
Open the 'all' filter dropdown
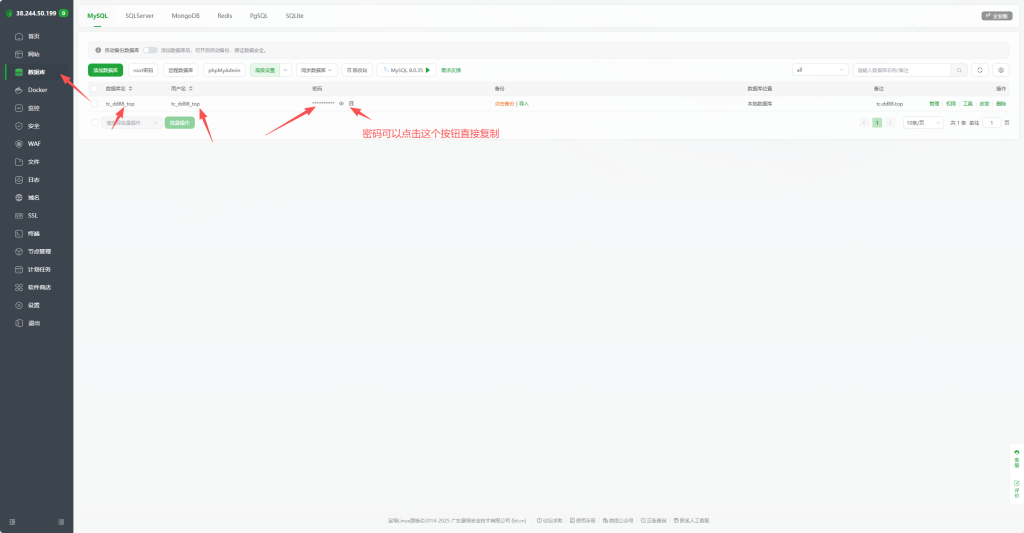pyautogui.click(x=821, y=70)
